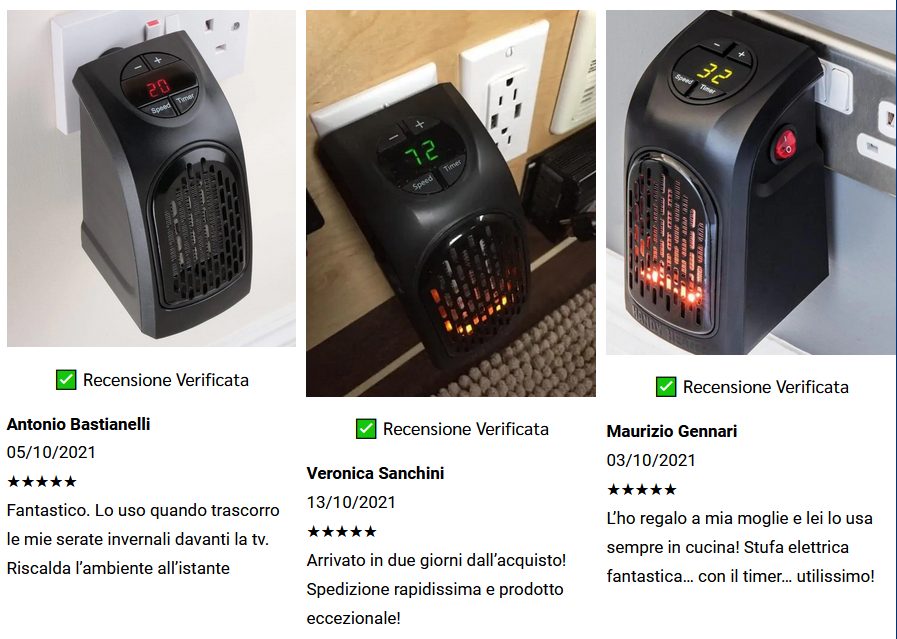This screenshot has width=897, height=639.
Task: Click the date 05/10/2021
Action: point(51,453)
